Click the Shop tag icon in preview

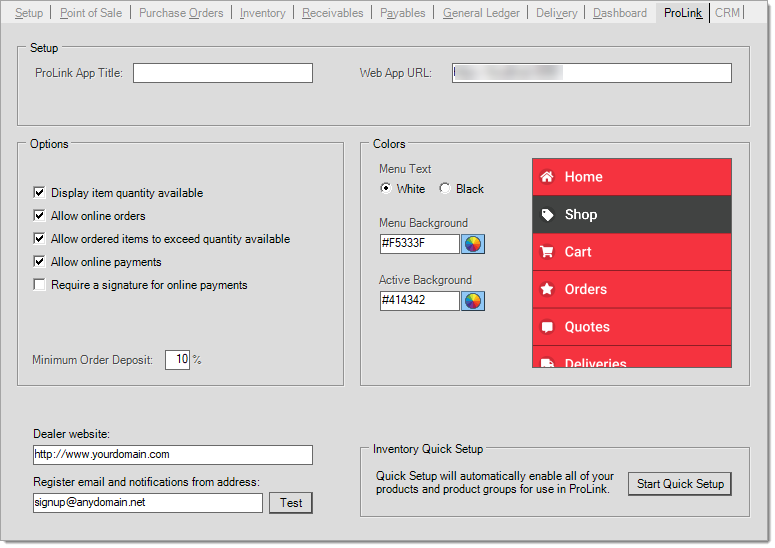coord(547,214)
